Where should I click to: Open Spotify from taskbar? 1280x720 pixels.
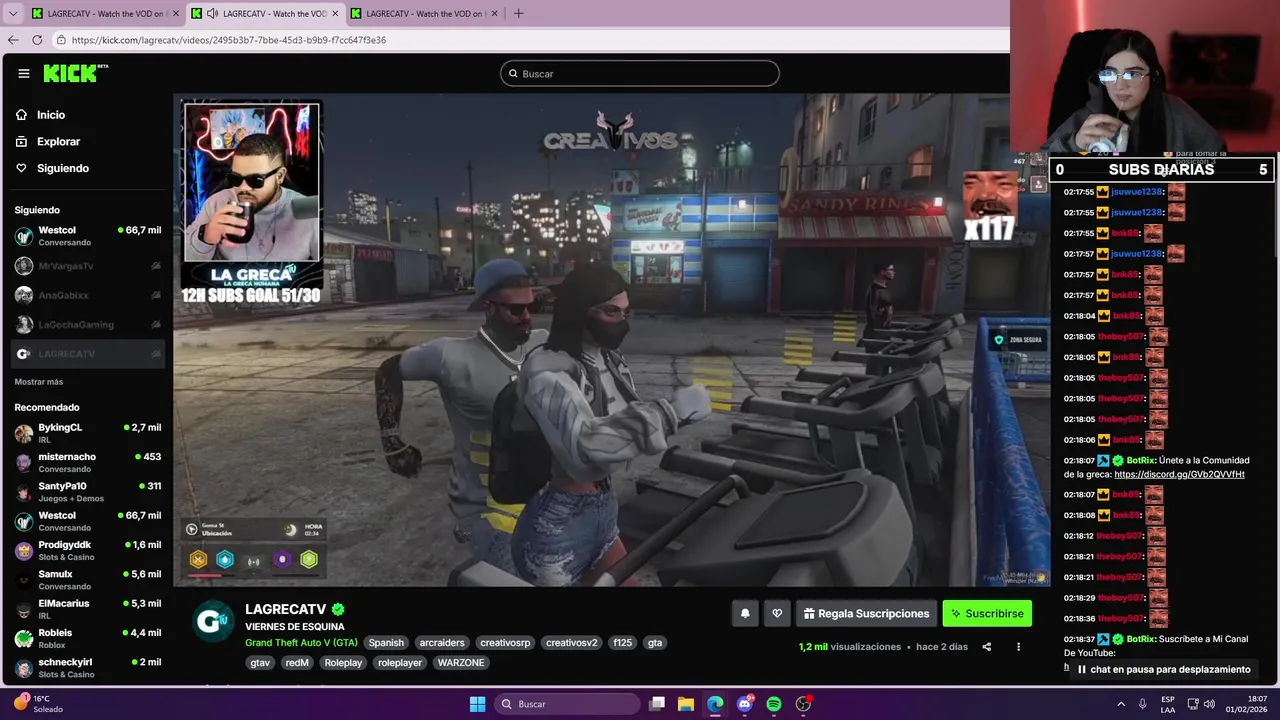point(774,704)
